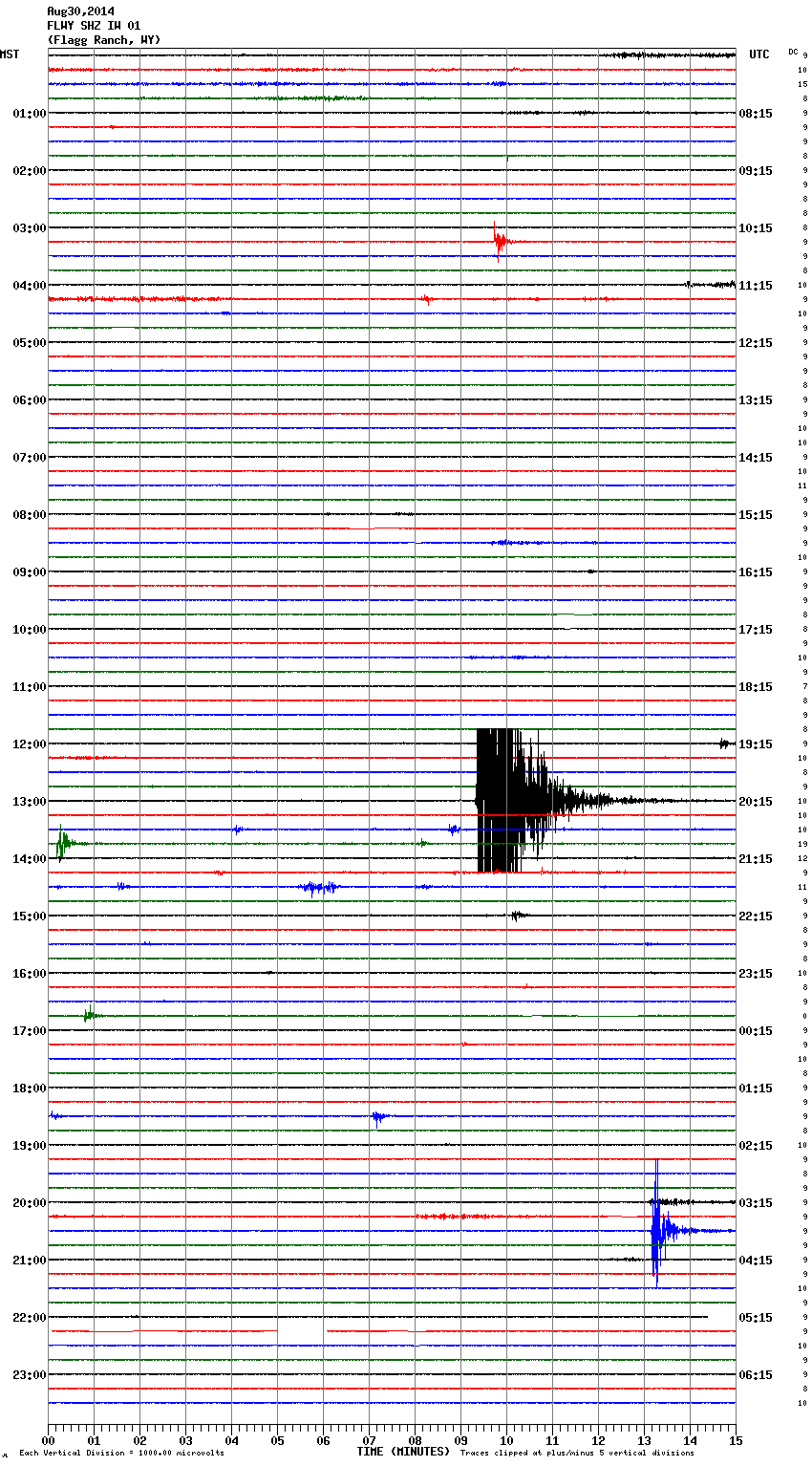
Task: Click minute 13 on the bottom axis
Action: pos(644,1440)
